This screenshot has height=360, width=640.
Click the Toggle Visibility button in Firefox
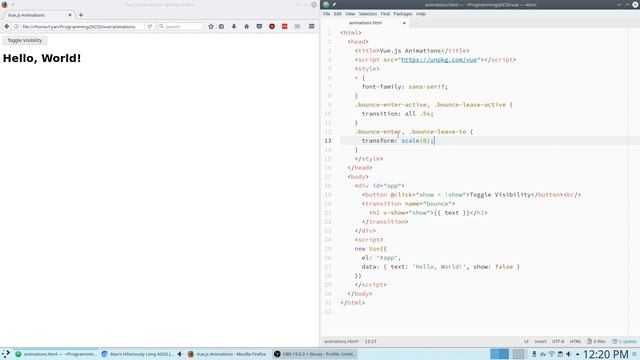[x=24, y=40]
